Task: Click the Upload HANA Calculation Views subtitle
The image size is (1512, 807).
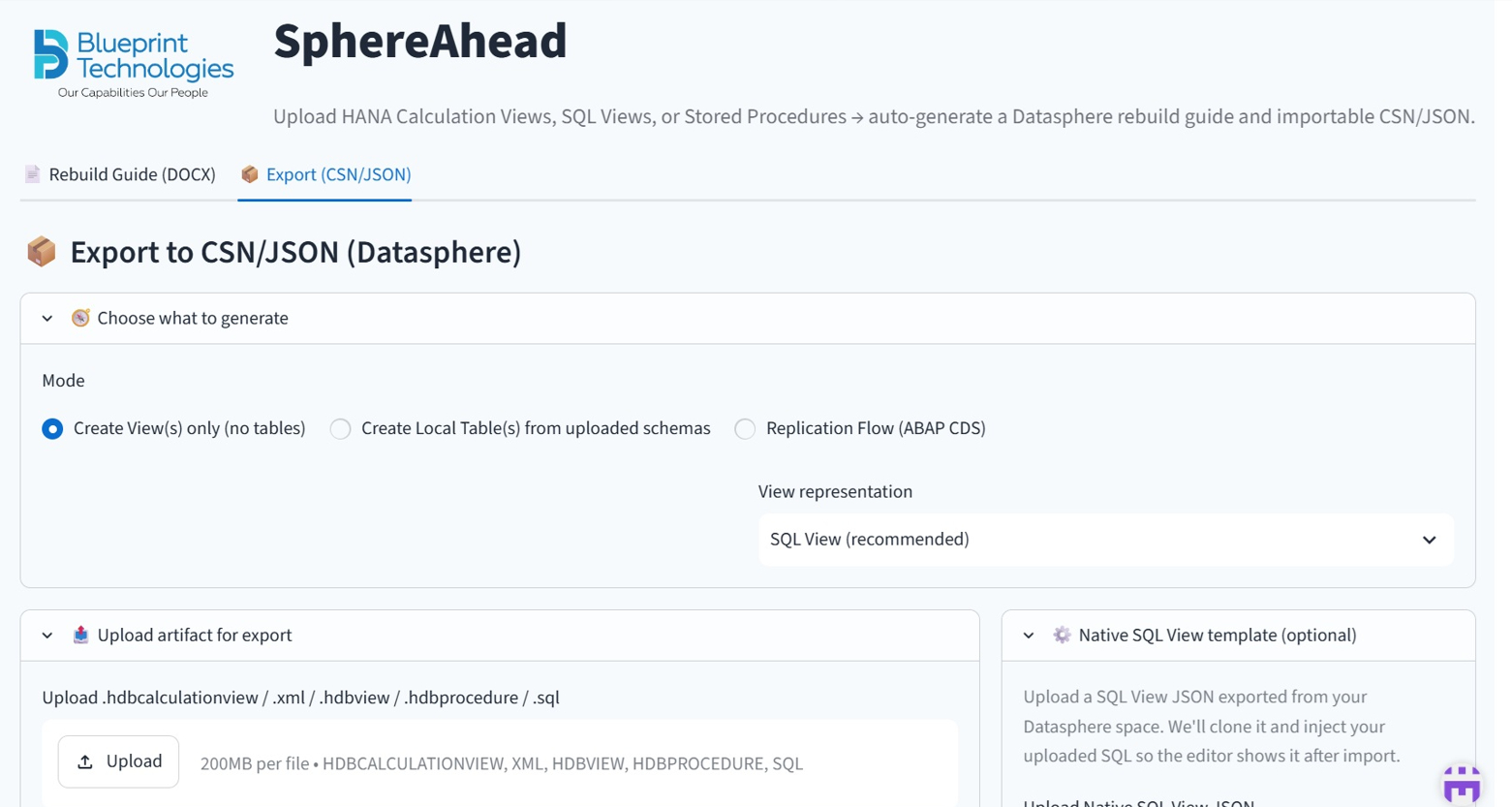Action: click(874, 116)
